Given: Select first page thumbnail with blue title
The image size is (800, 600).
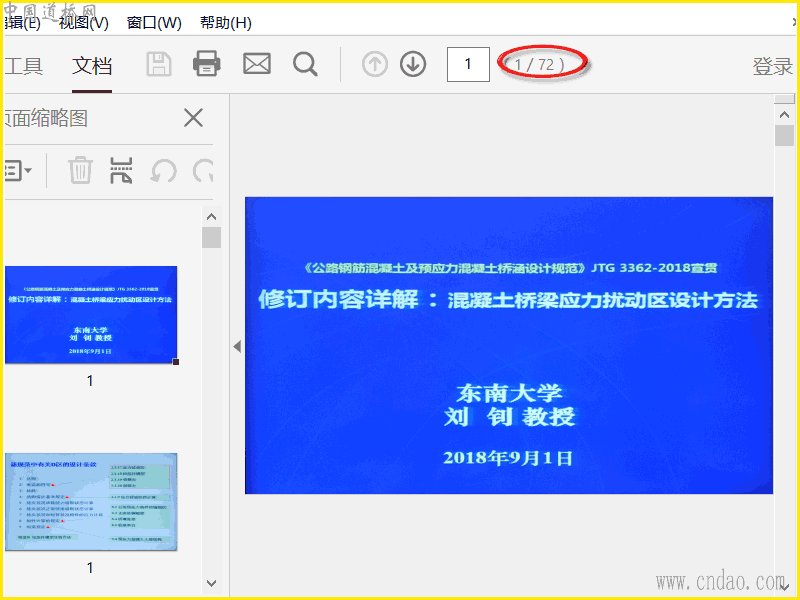Looking at the screenshot, I should pos(91,315).
